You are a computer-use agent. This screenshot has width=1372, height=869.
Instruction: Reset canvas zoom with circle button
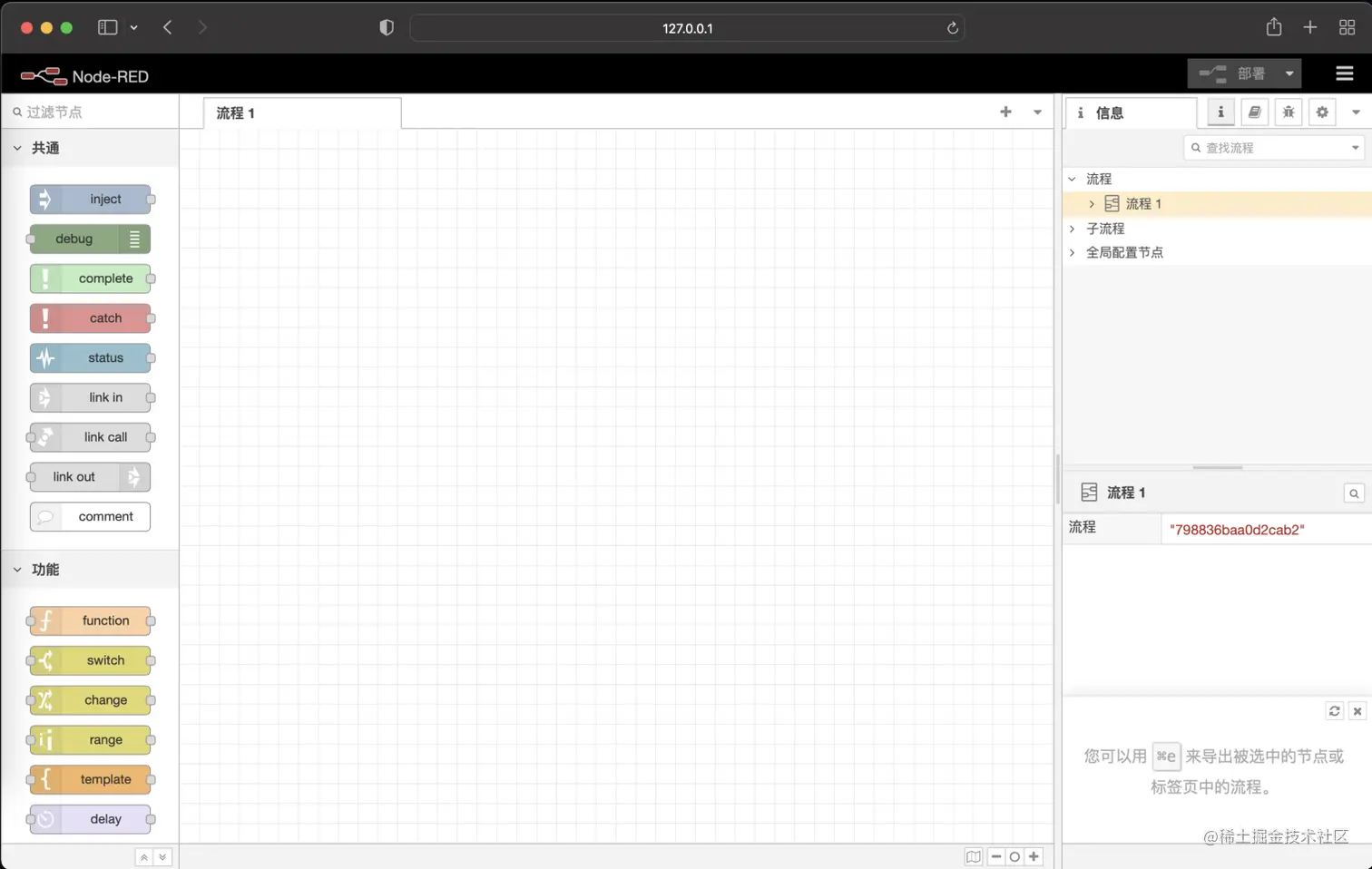click(1014, 856)
